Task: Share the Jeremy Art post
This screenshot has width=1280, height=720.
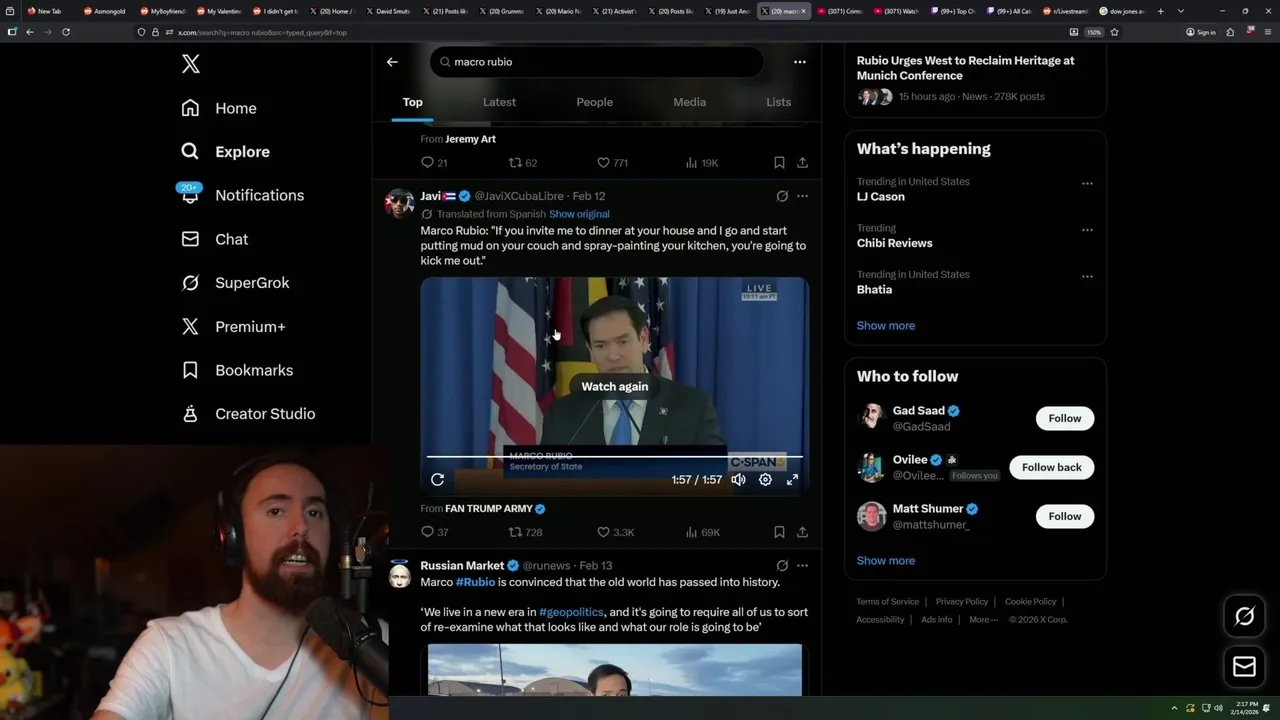Action: pos(802,162)
